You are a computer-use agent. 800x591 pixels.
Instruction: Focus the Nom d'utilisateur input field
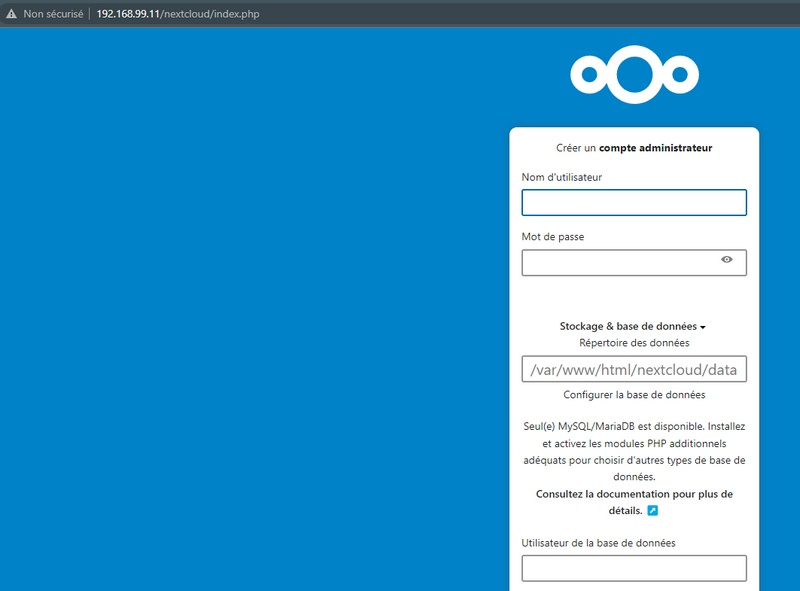pyautogui.click(x=634, y=203)
